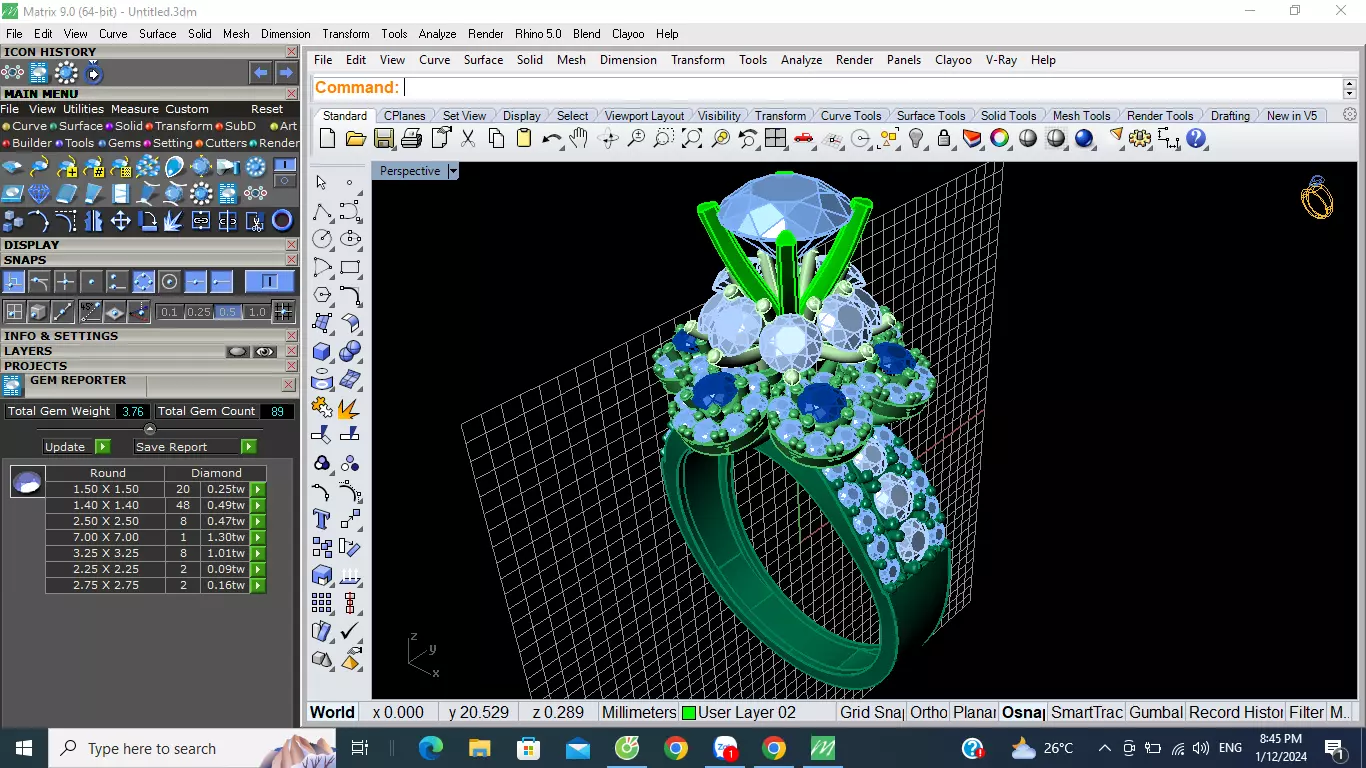The image size is (1366, 768).
Task: Open the Clayoo menu in the Rhino menu bar
Action: coord(953,60)
